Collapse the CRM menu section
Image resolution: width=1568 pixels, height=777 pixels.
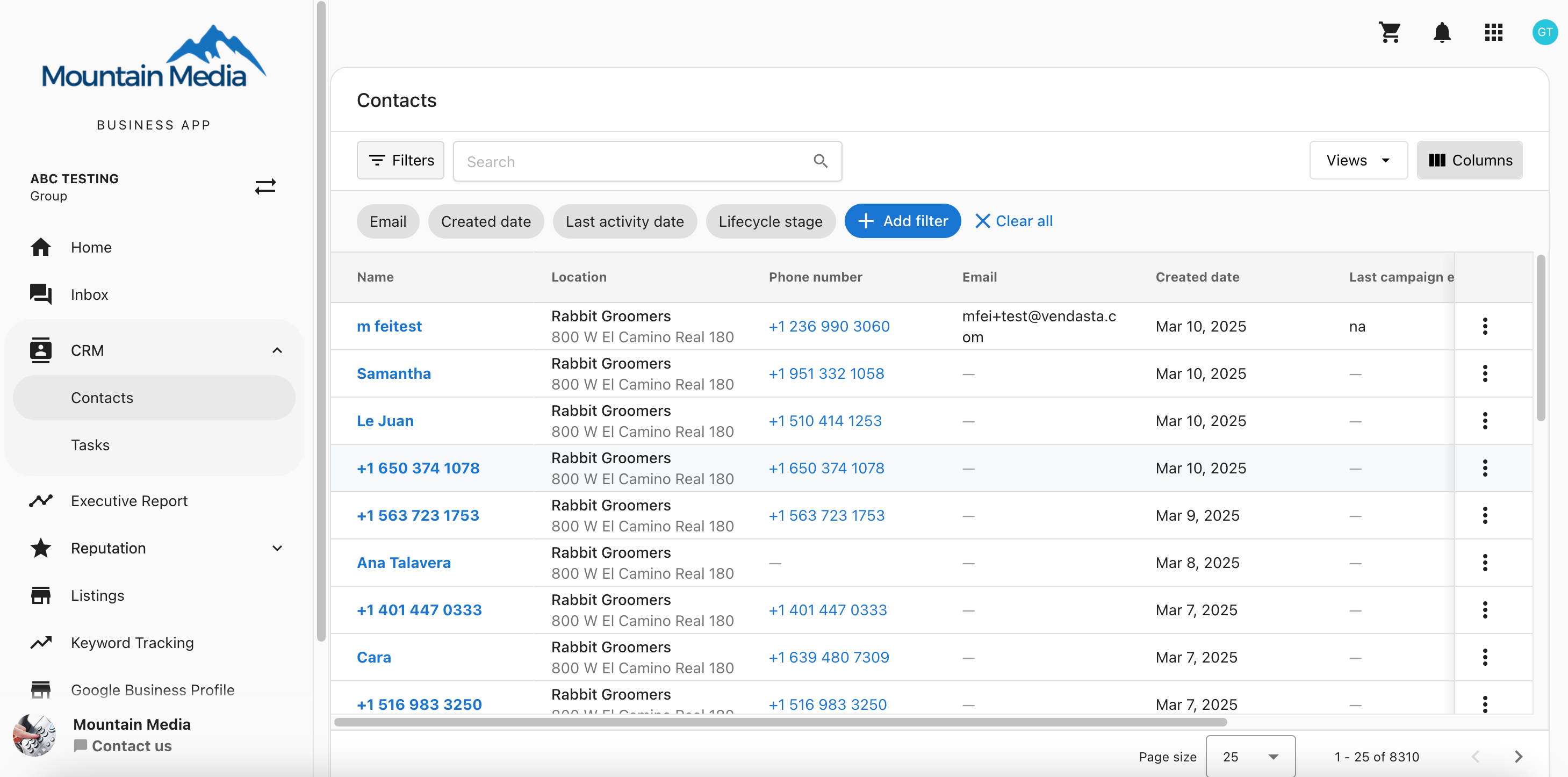click(x=277, y=350)
